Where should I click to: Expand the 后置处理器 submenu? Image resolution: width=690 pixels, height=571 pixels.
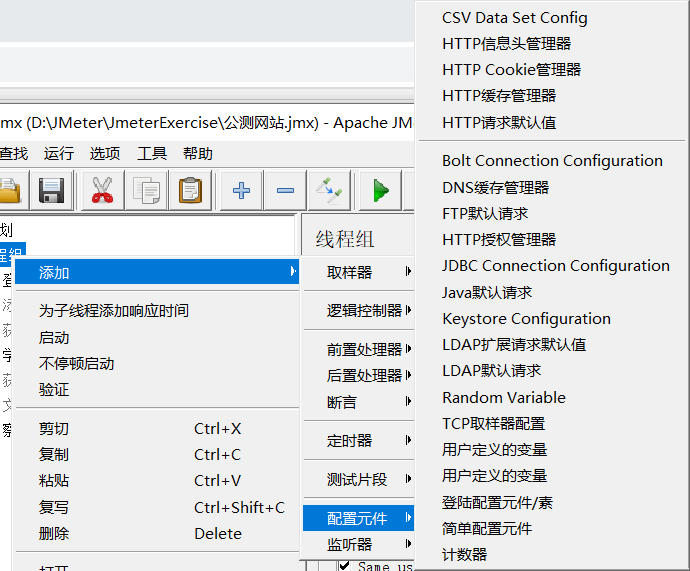pyautogui.click(x=359, y=375)
